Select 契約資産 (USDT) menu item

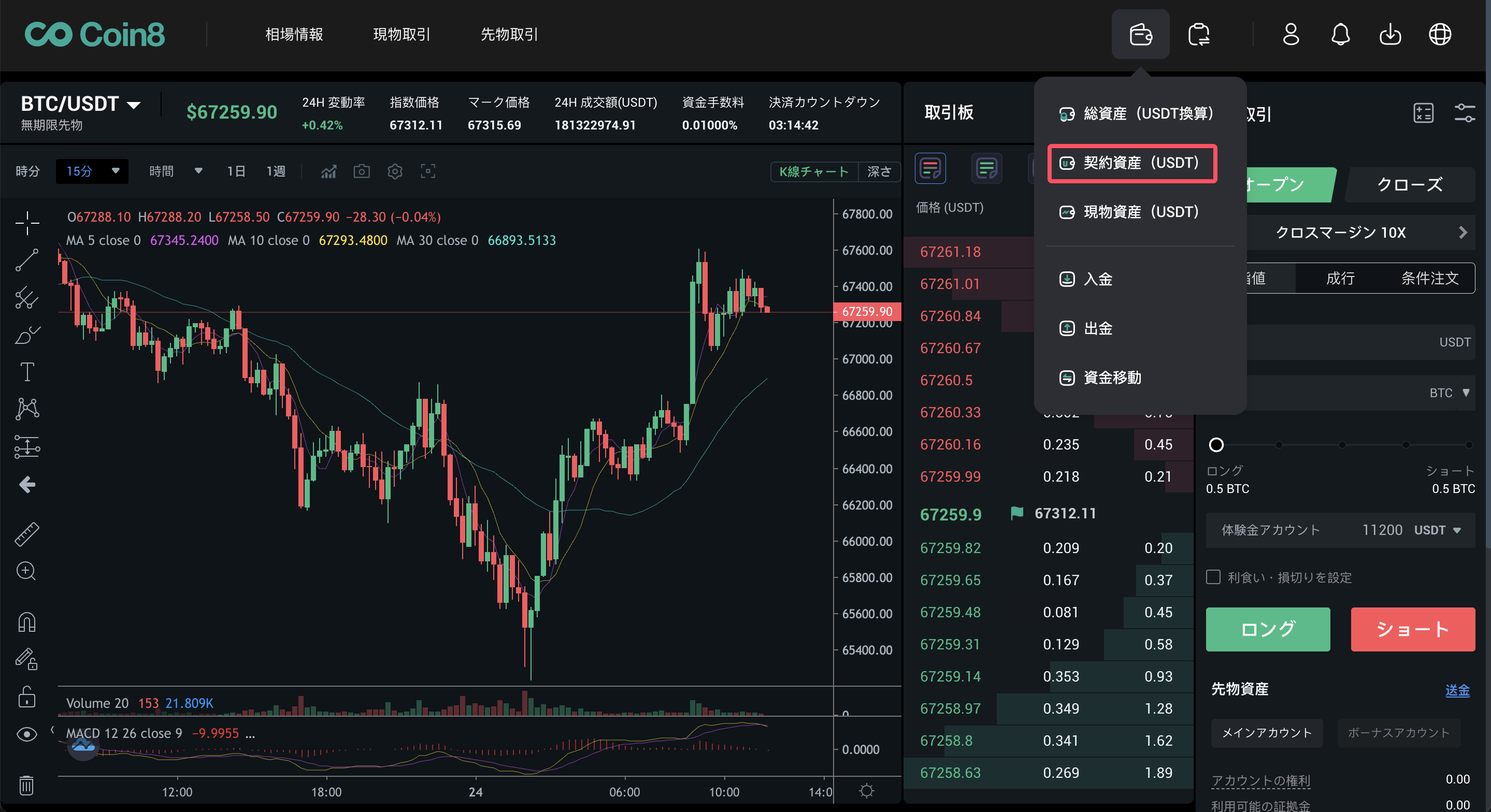[1131, 163]
